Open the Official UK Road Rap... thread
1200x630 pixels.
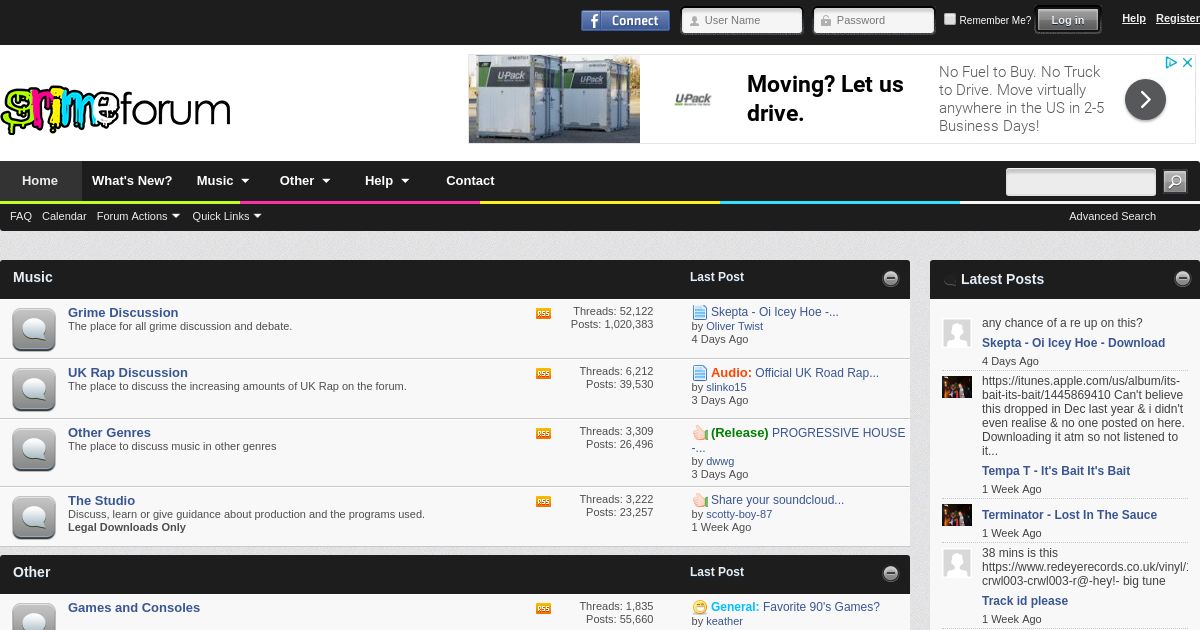click(817, 373)
